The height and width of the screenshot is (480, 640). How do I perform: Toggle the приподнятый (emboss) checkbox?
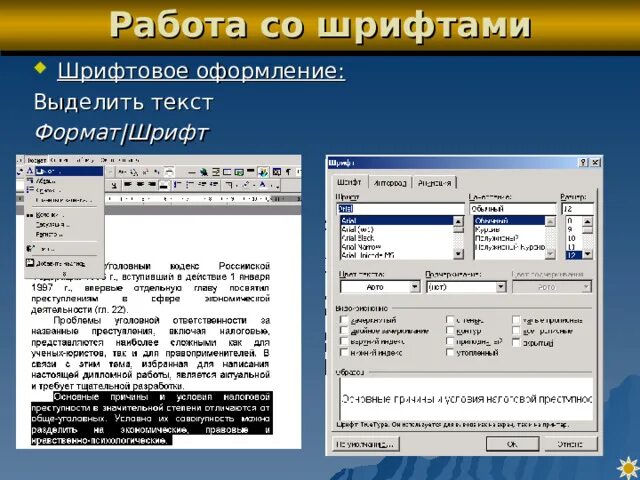(450, 341)
